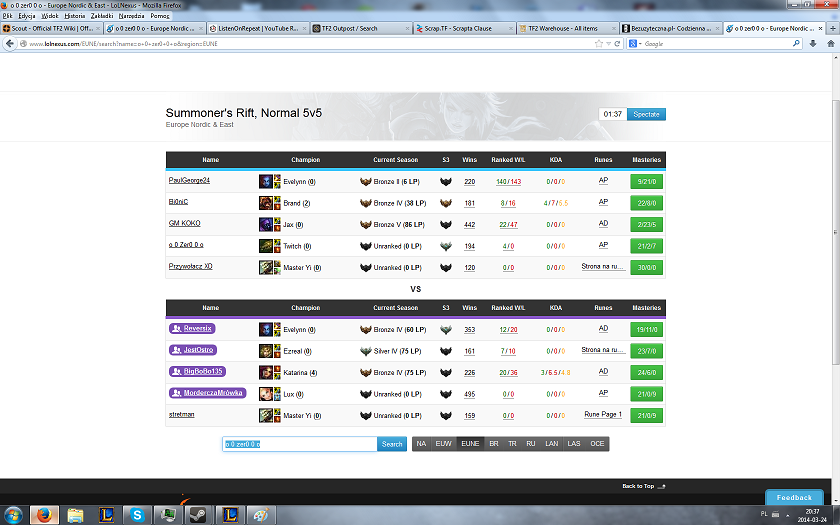Expand the address bar history dropdown arrow
This screenshot has height=525, width=840.
click(x=609, y=44)
